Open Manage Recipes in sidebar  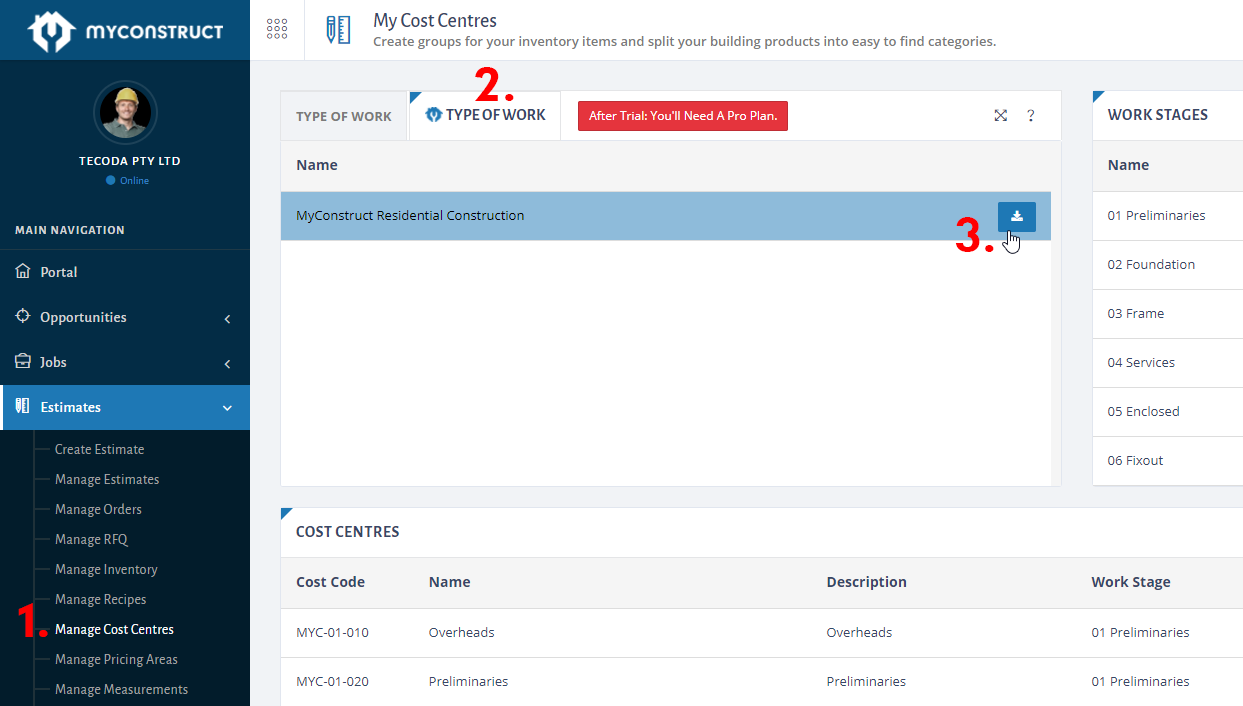(100, 599)
